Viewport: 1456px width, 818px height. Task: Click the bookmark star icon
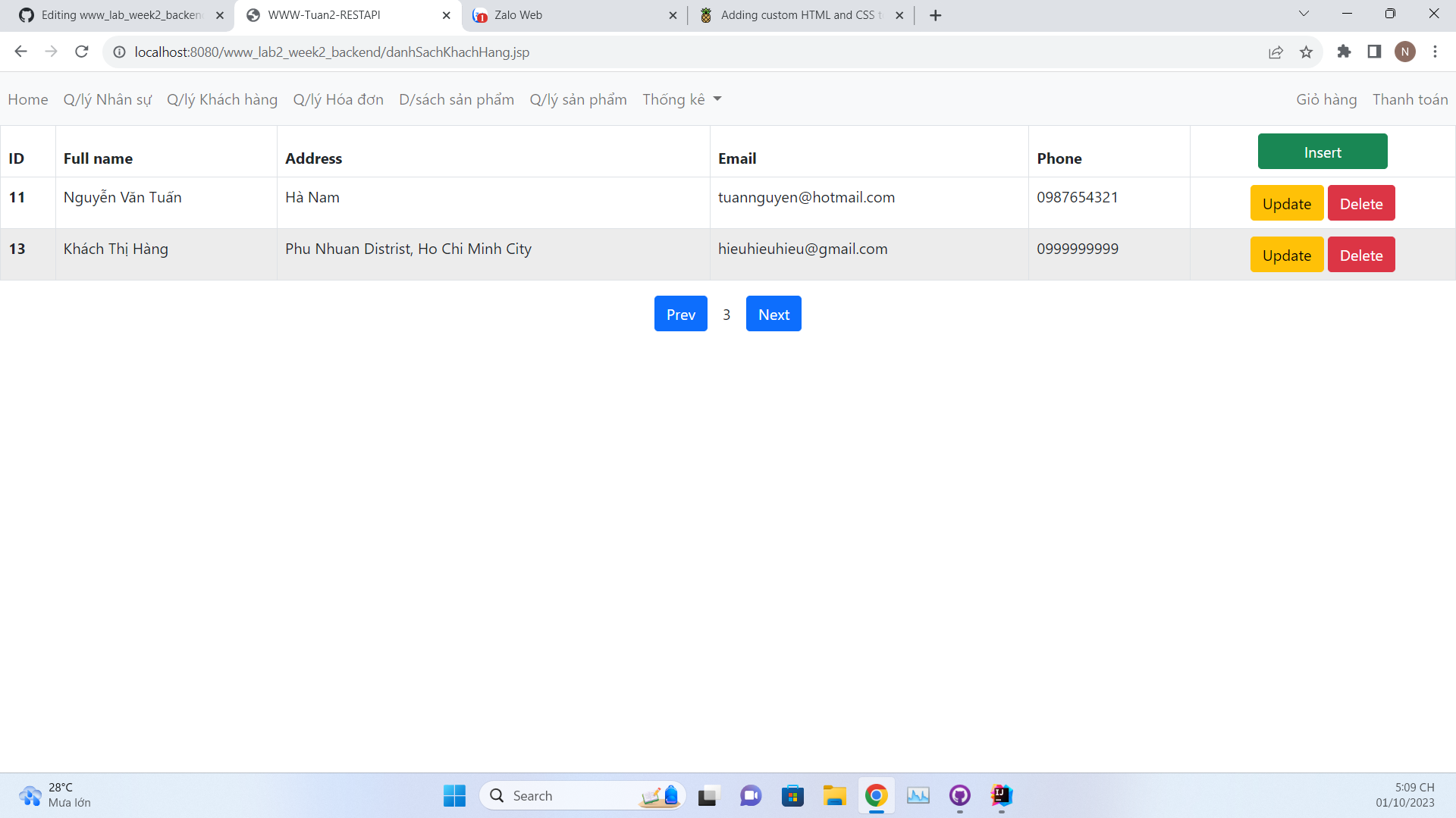[1307, 52]
